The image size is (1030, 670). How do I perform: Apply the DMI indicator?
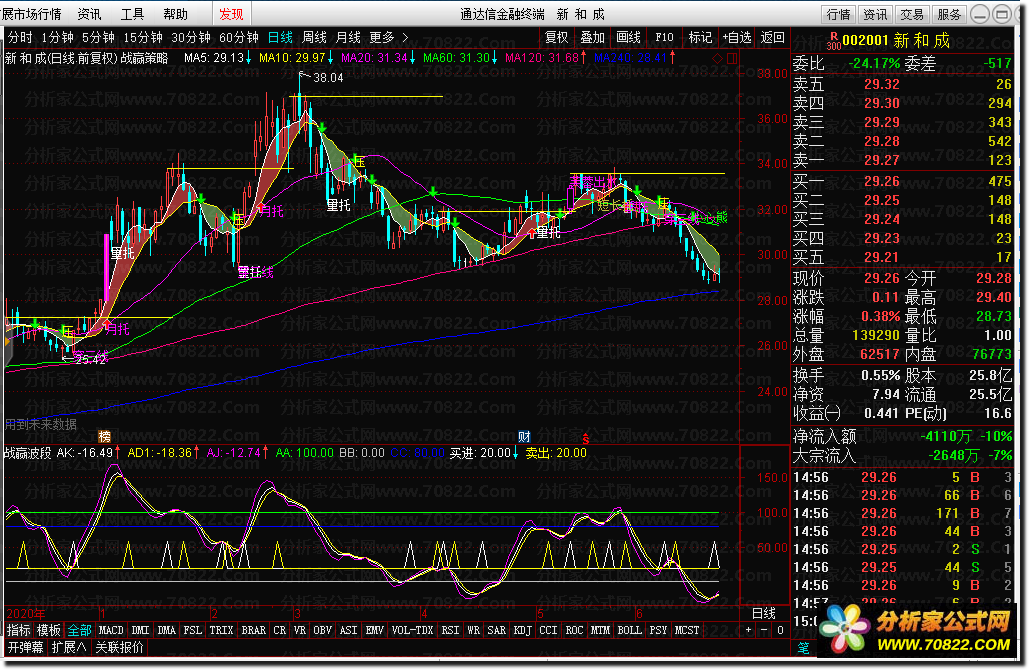[x=141, y=630]
